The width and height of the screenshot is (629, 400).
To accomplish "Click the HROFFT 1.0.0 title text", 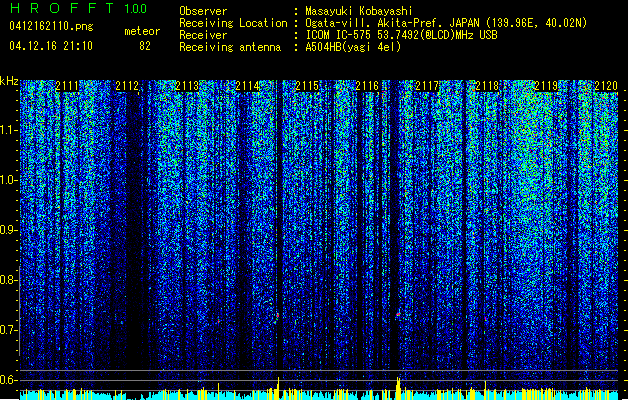I will tap(78, 8).
